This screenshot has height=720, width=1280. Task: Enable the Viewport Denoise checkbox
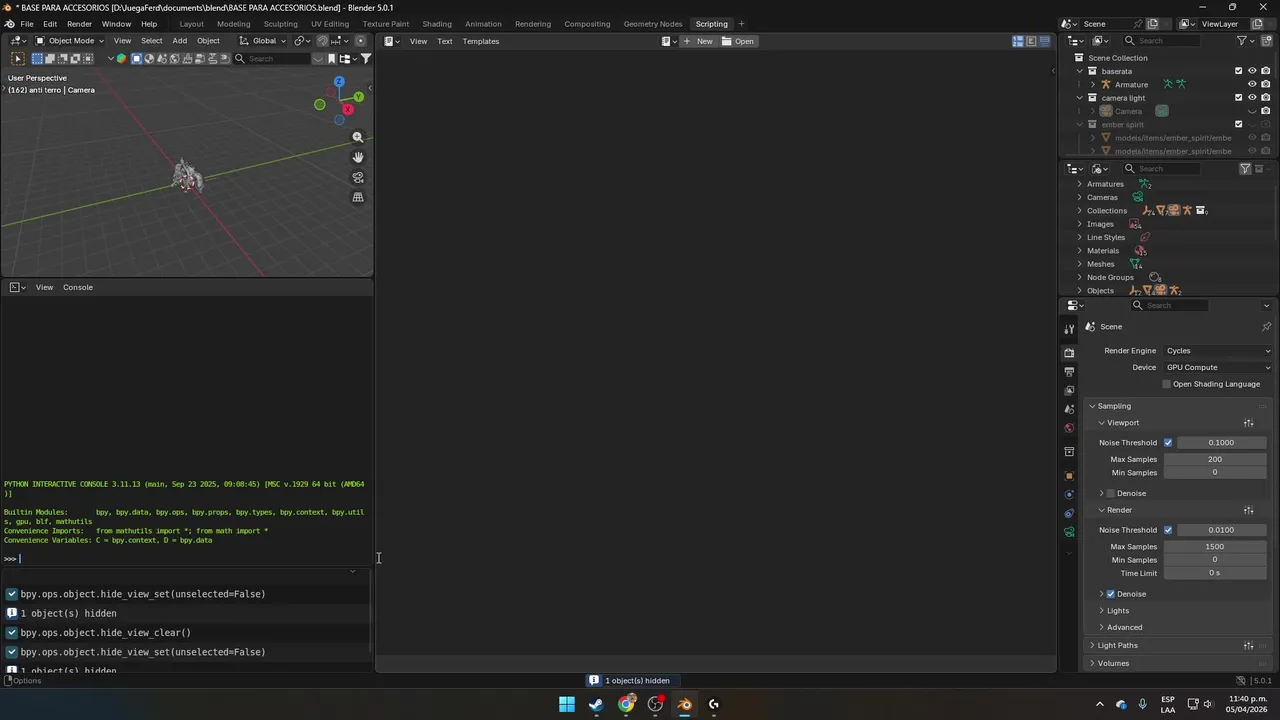pyautogui.click(x=1110, y=494)
